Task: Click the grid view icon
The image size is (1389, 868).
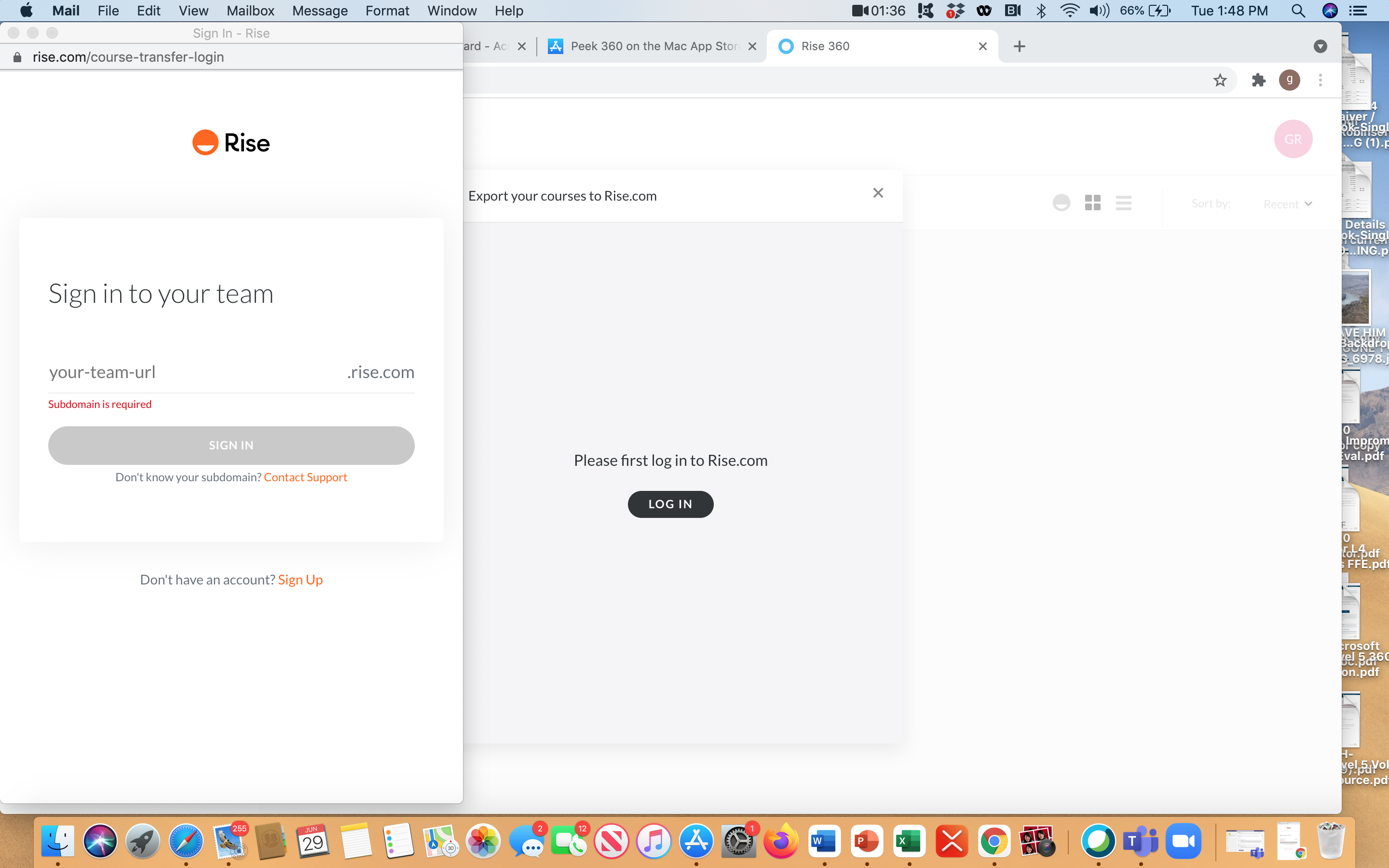Action: (x=1092, y=203)
